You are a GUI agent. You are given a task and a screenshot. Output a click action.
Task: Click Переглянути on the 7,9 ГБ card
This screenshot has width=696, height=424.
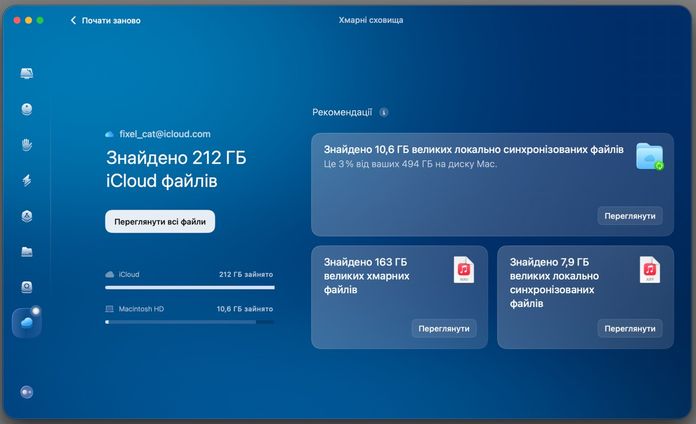[x=630, y=329]
